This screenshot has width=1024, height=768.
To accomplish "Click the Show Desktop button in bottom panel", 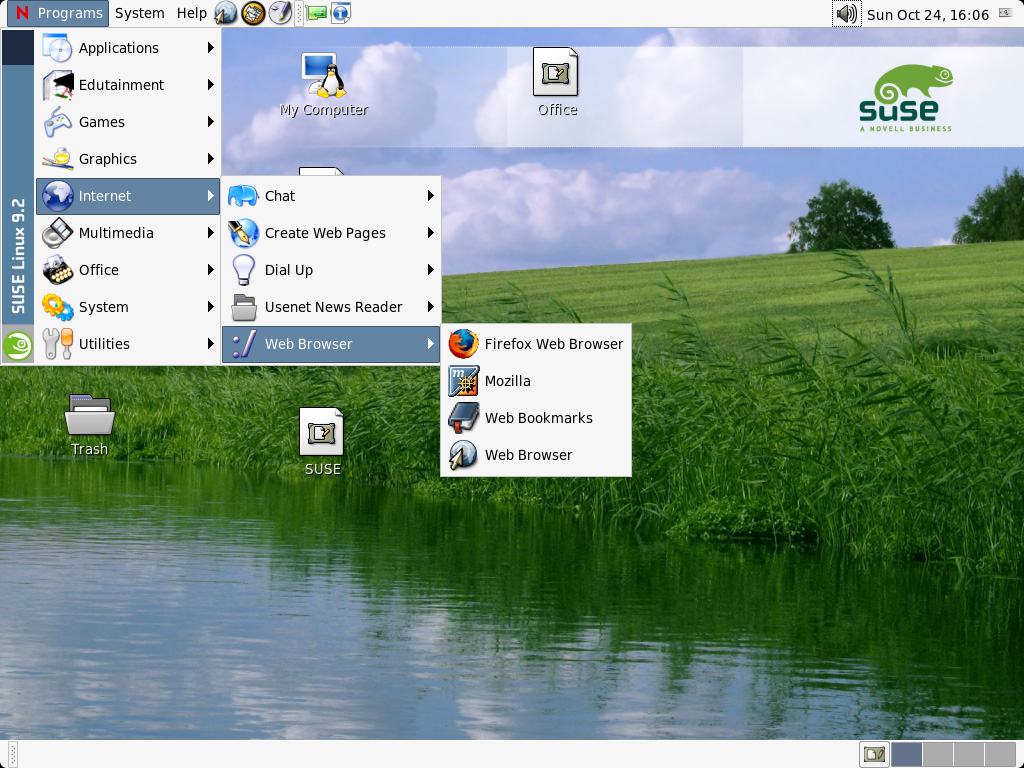I will [874, 755].
